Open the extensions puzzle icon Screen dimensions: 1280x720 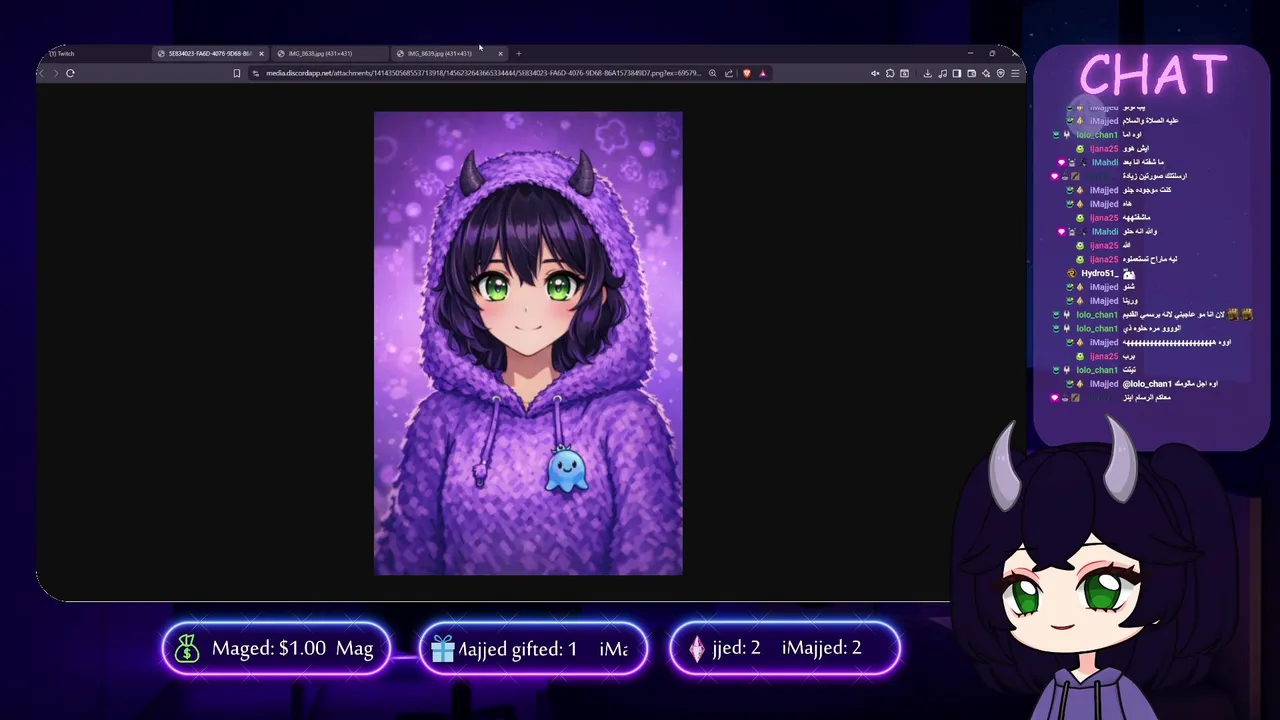point(890,73)
